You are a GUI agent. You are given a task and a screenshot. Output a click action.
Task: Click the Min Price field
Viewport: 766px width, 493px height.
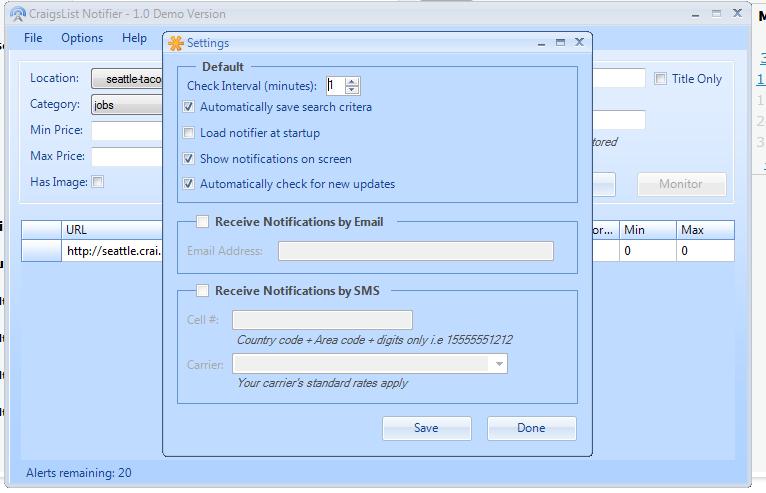click(x=127, y=130)
